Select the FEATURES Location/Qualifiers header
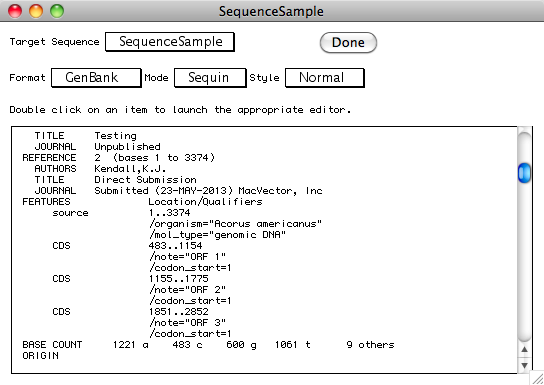The image size is (544, 385). click(142, 202)
